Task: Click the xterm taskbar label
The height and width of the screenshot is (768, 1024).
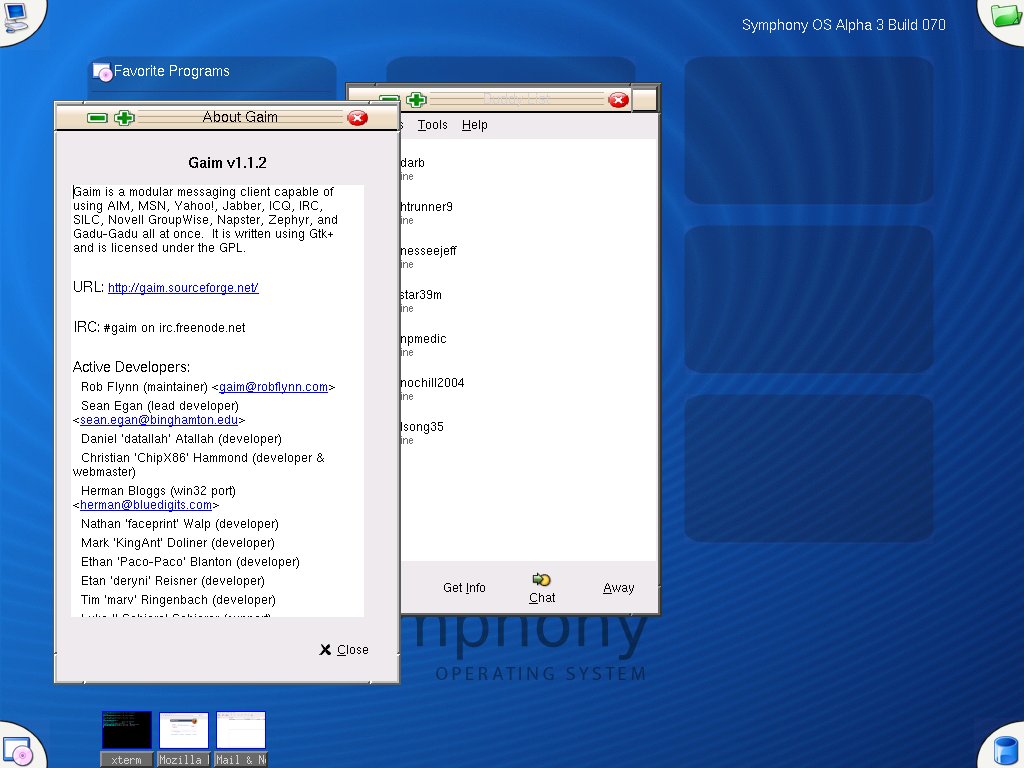Action: [x=127, y=760]
